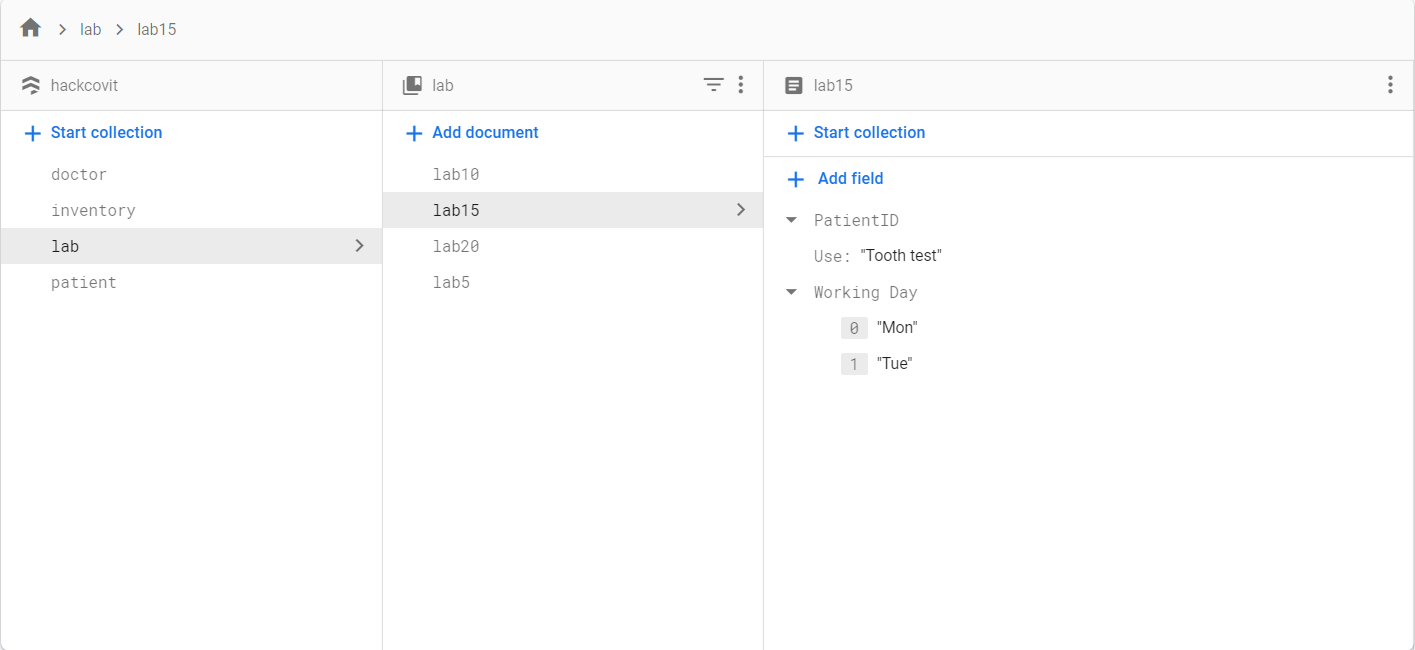Image resolution: width=1415 pixels, height=650 pixels.
Task: Open lab collection three-dot menu
Action: [x=741, y=85]
